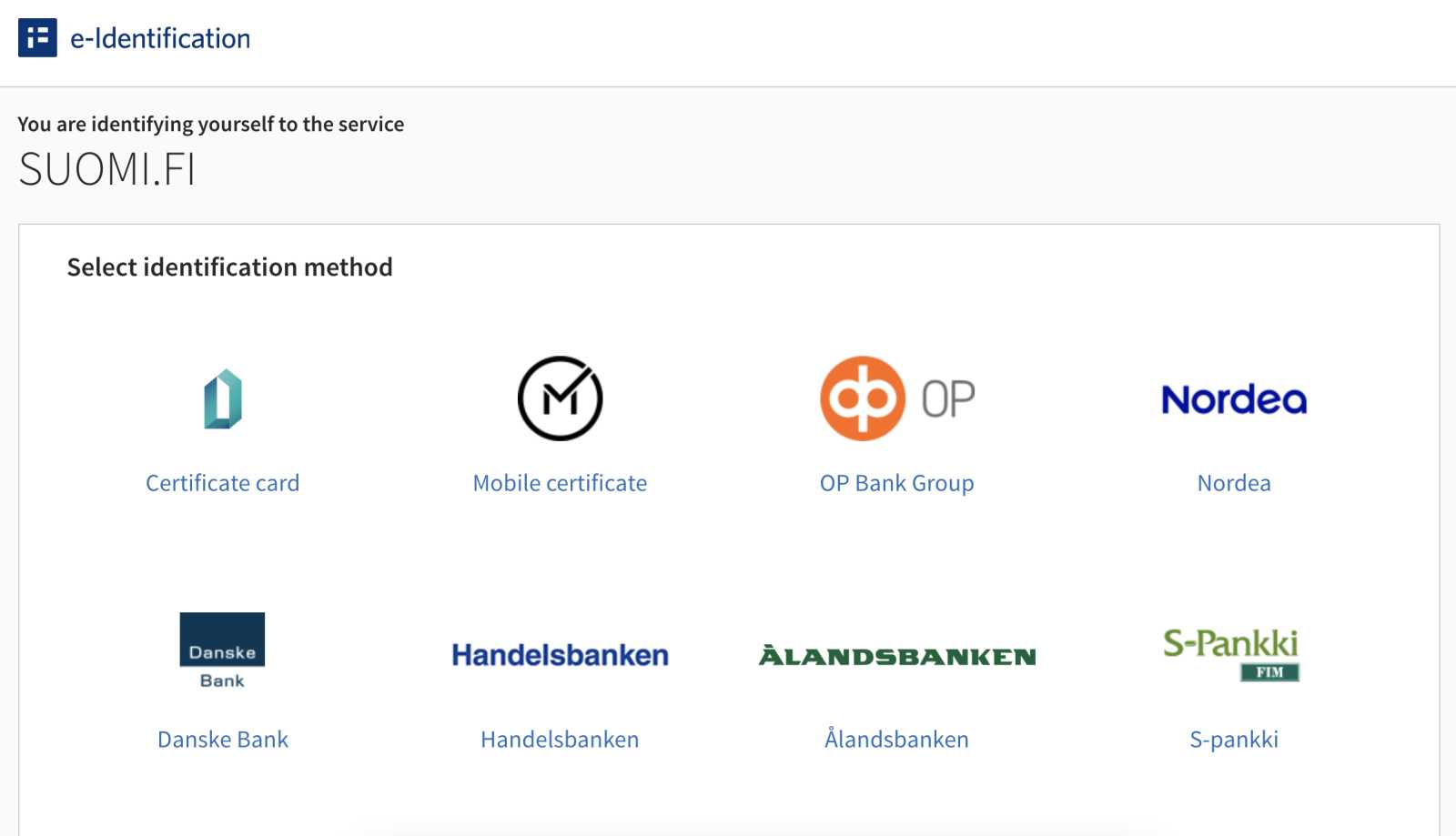Follow the OP Bank Group text link
Screen dimensions: 1456x836
897,483
